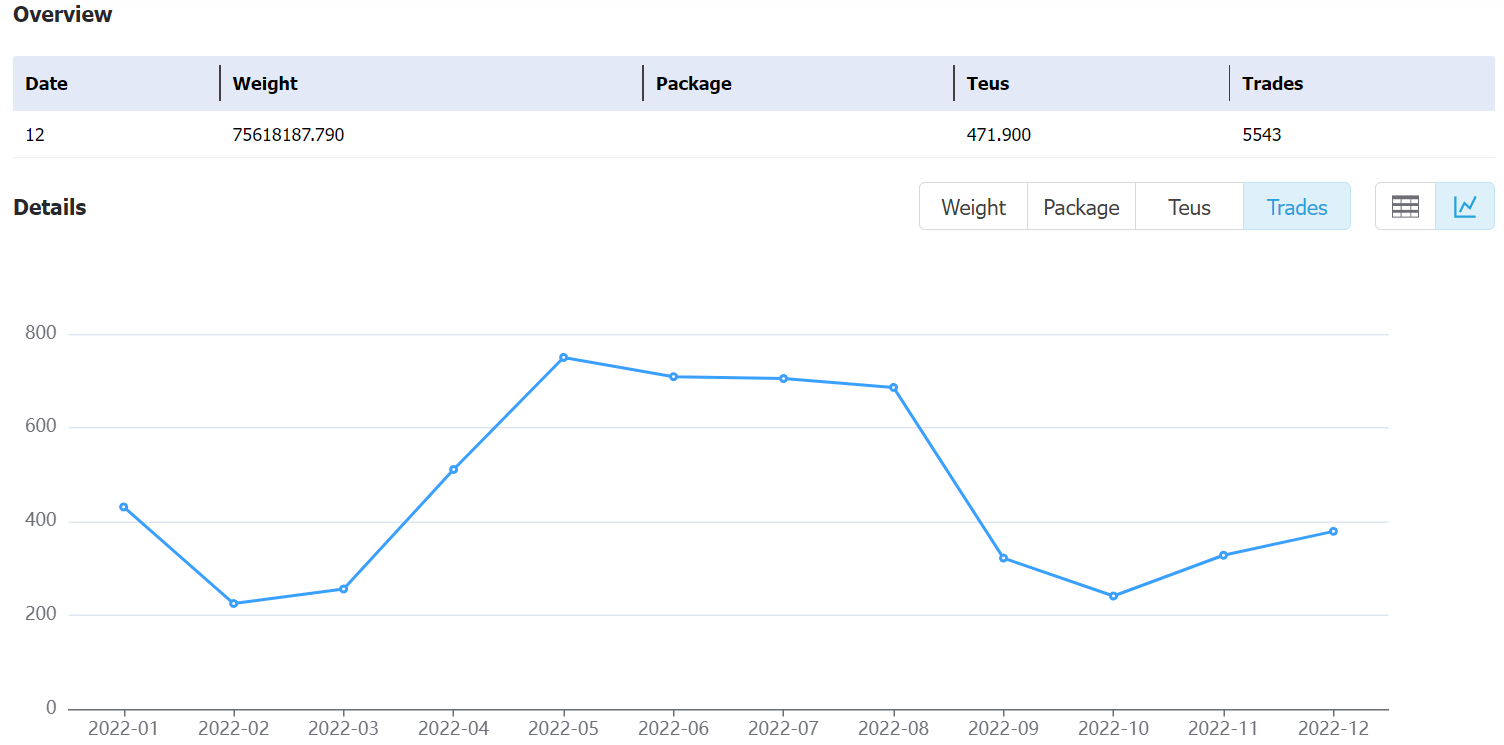Click the 2022-12 x-axis label

click(1333, 728)
